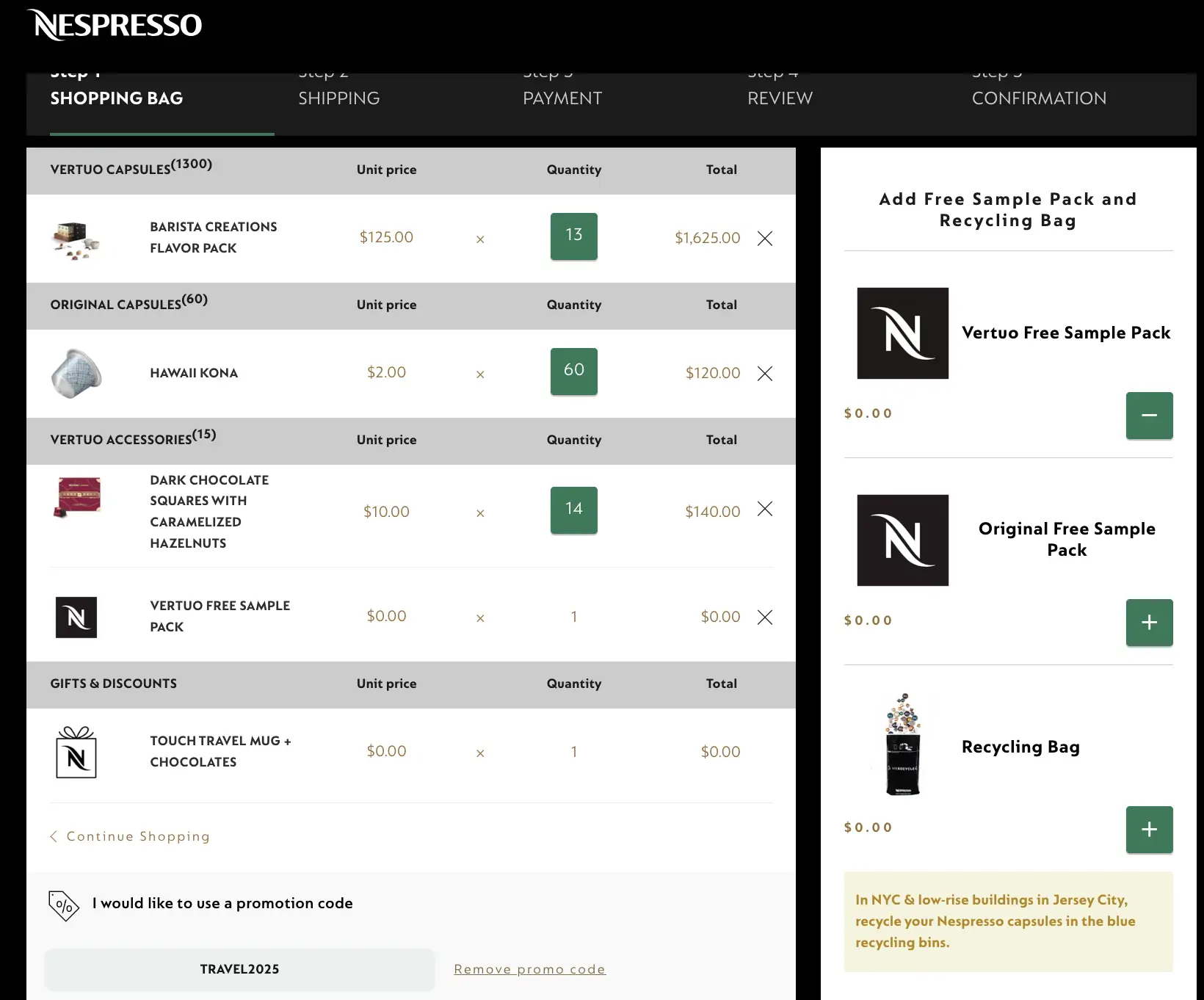Image resolution: width=1204 pixels, height=1000 pixels.
Task: Remove Vertuo Free Sample Pack row
Action: (x=764, y=617)
